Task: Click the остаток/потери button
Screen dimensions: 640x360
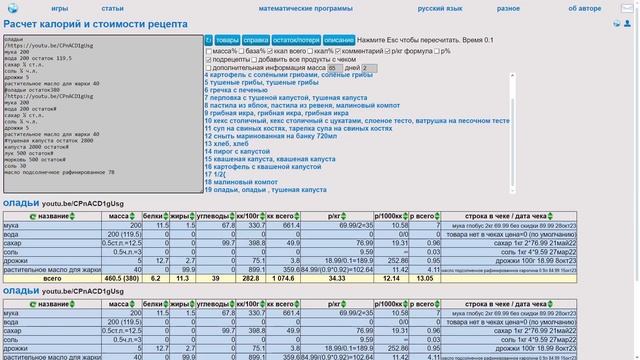Action: point(296,40)
